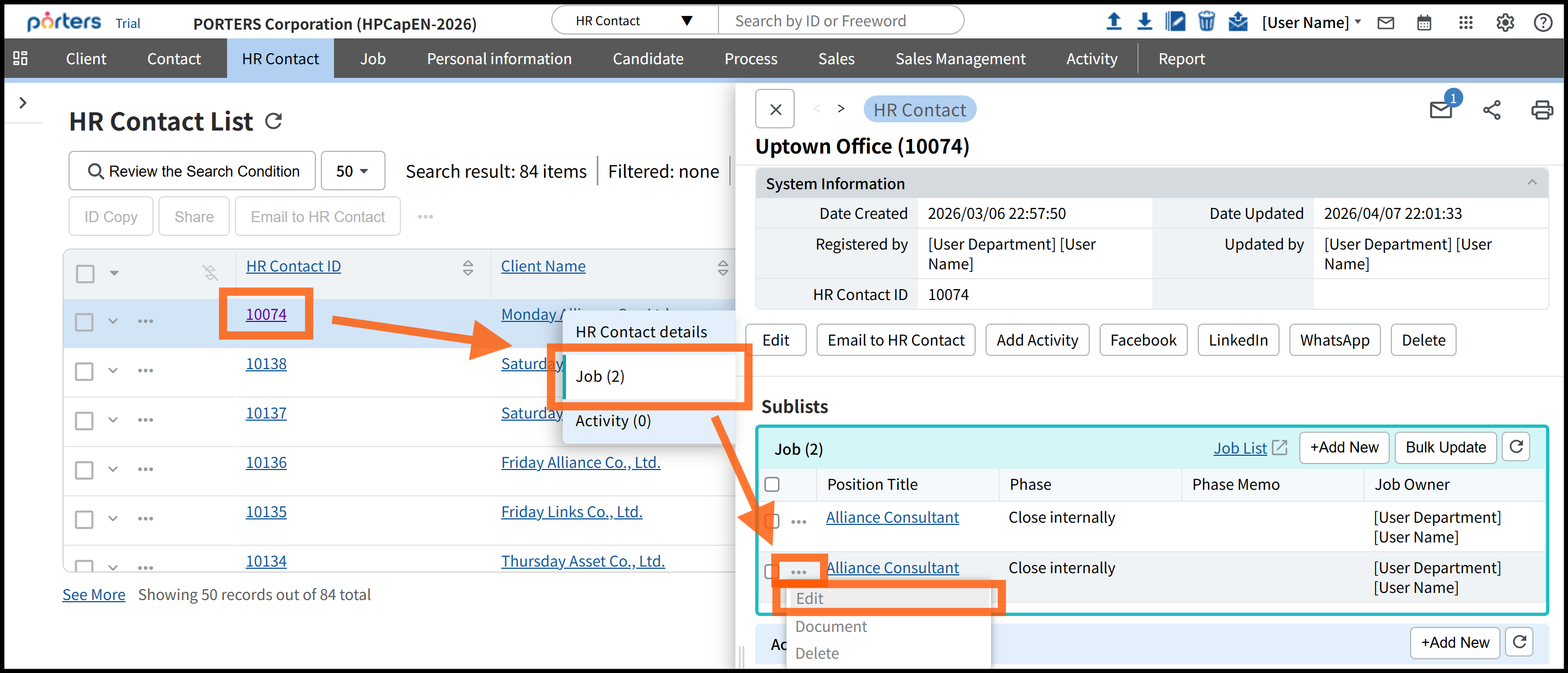
Task: Open the HR Contact search category dropdown
Action: [634, 21]
